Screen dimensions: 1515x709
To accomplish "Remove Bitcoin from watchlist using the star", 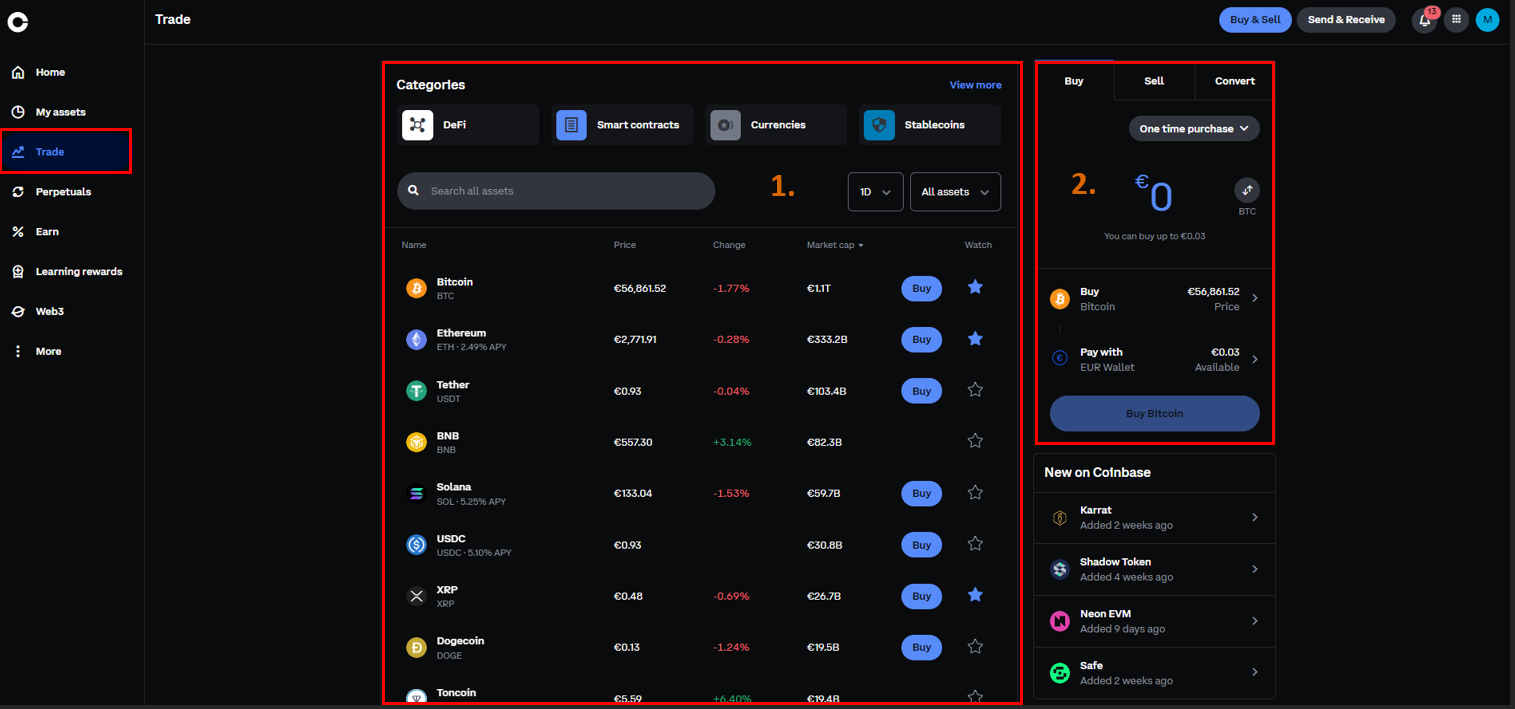I will pyautogui.click(x=975, y=288).
